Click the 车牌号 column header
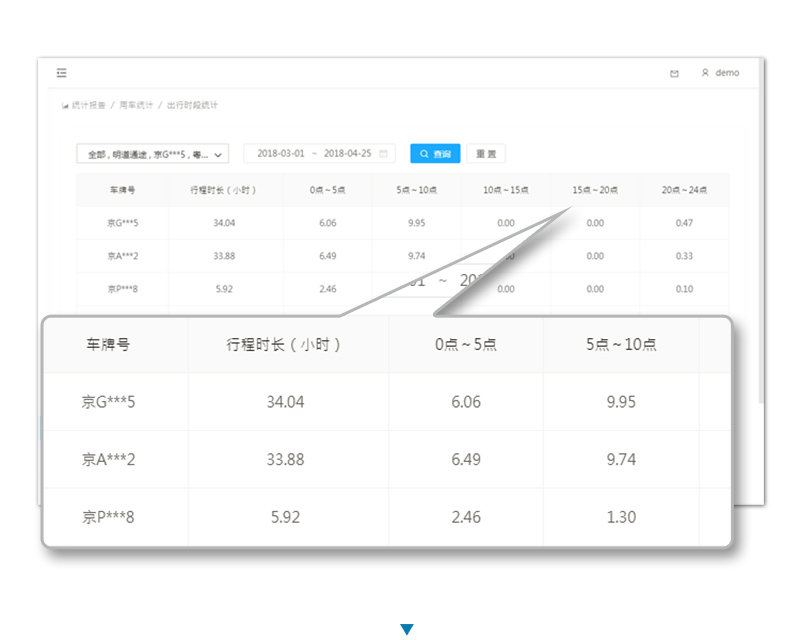 click(122, 190)
